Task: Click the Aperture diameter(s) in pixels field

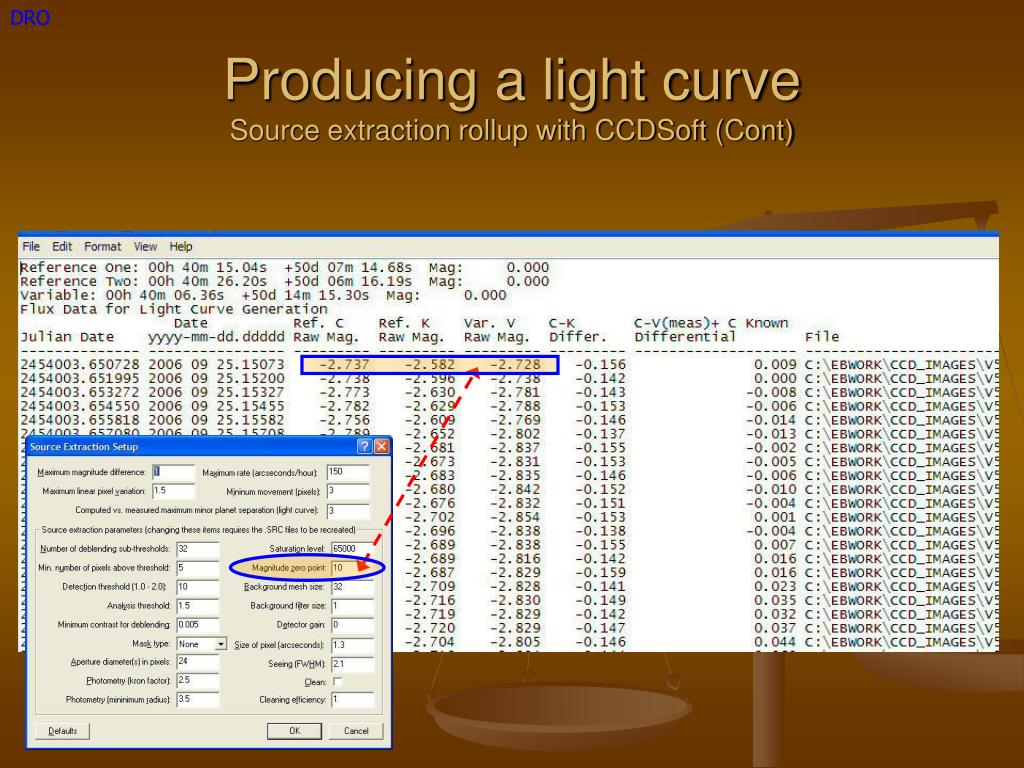Action: 198,662
